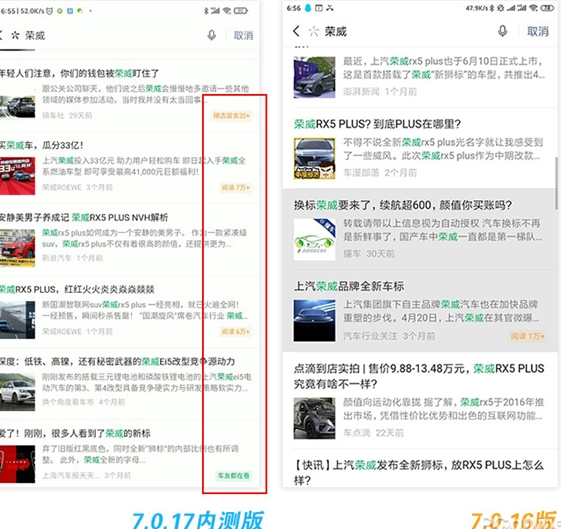Tap source 换个角度看车市 4个月前
Image resolution: width=561 pixels, height=529 pixels.
pyautogui.click(x=84, y=402)
